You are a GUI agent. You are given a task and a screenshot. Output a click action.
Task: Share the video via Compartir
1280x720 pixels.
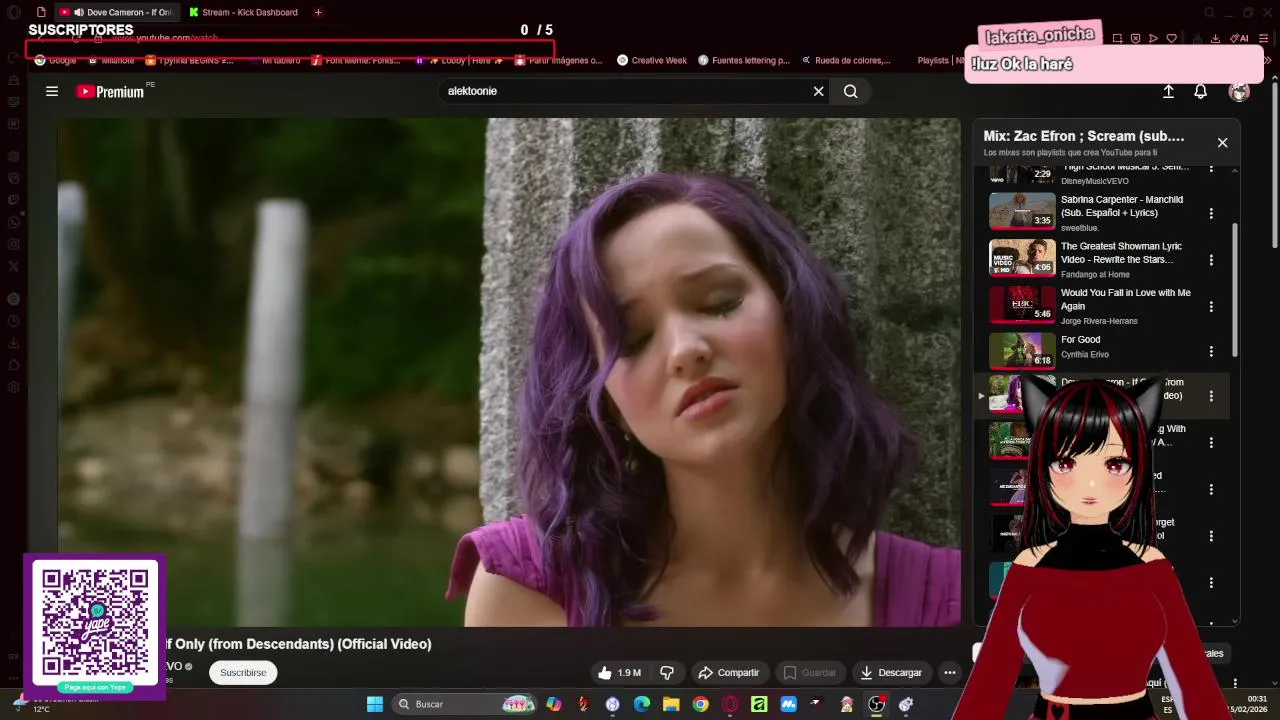[729, 673]
